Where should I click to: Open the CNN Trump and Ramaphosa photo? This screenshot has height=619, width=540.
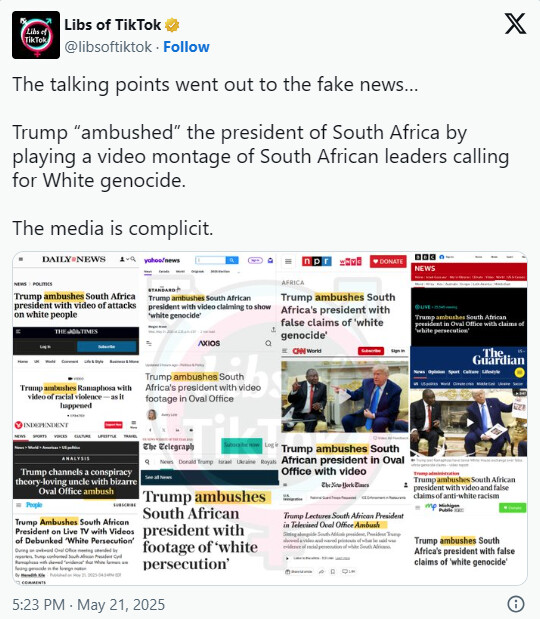click(345, 397)
